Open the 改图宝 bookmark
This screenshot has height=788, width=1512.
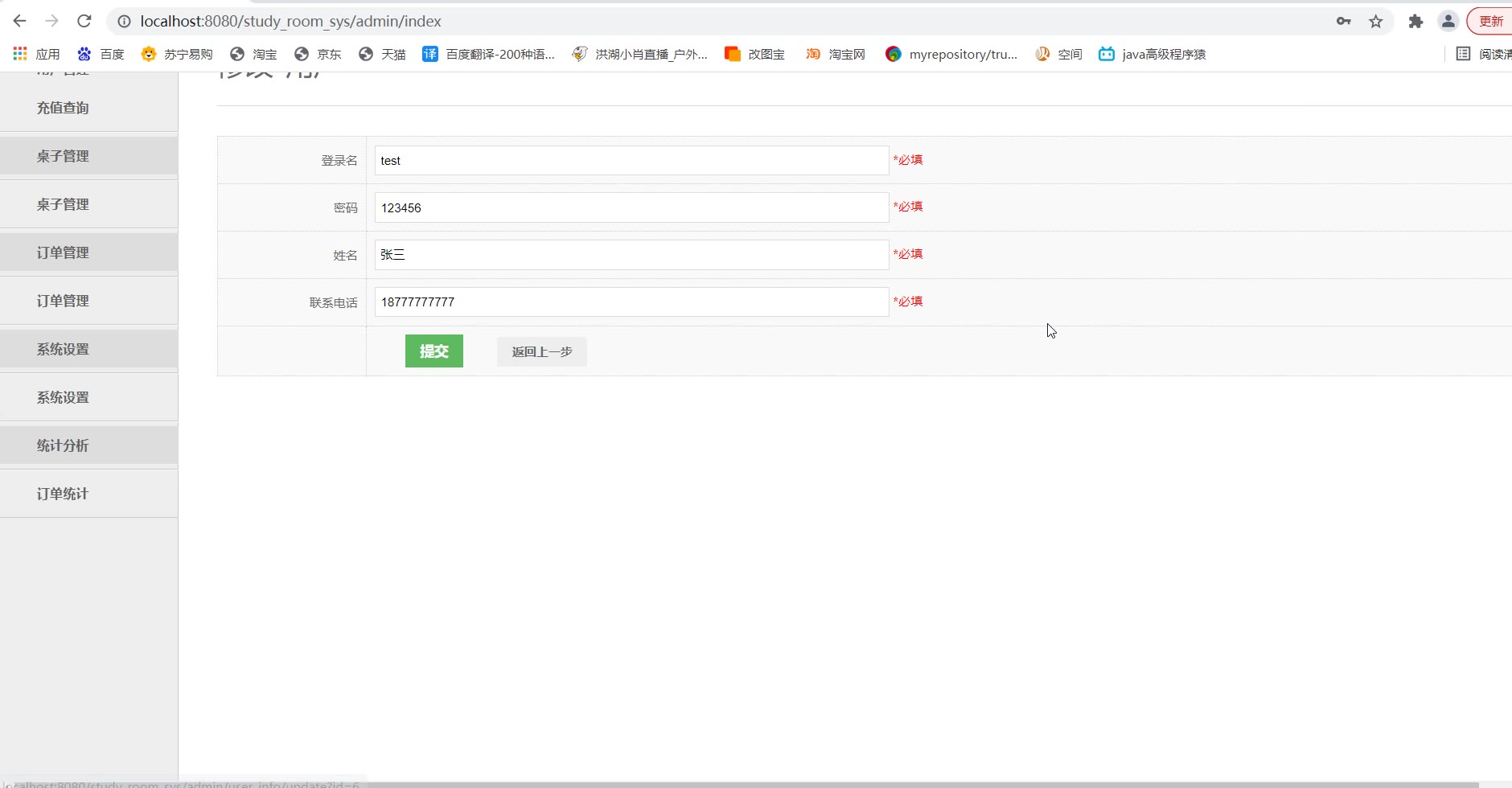(x=755, y=54)
